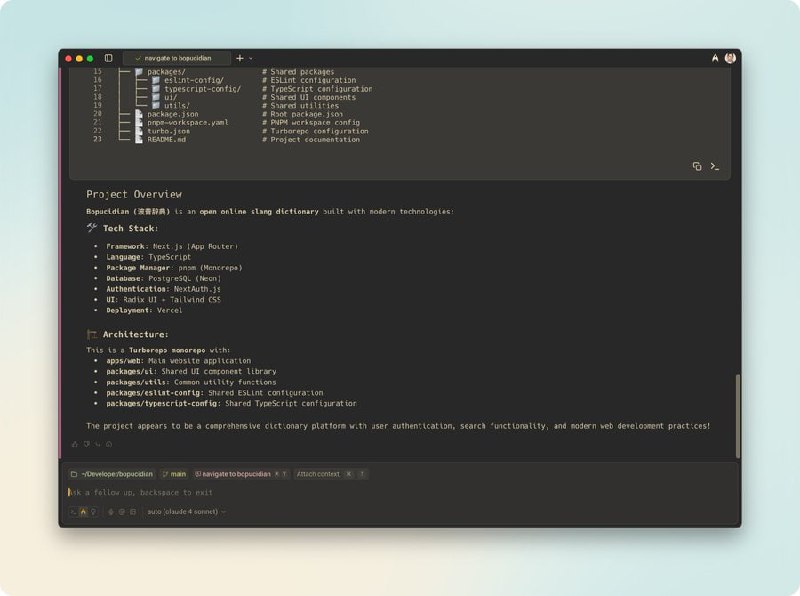Toggle the sidebar panel icon

[109, 58]
